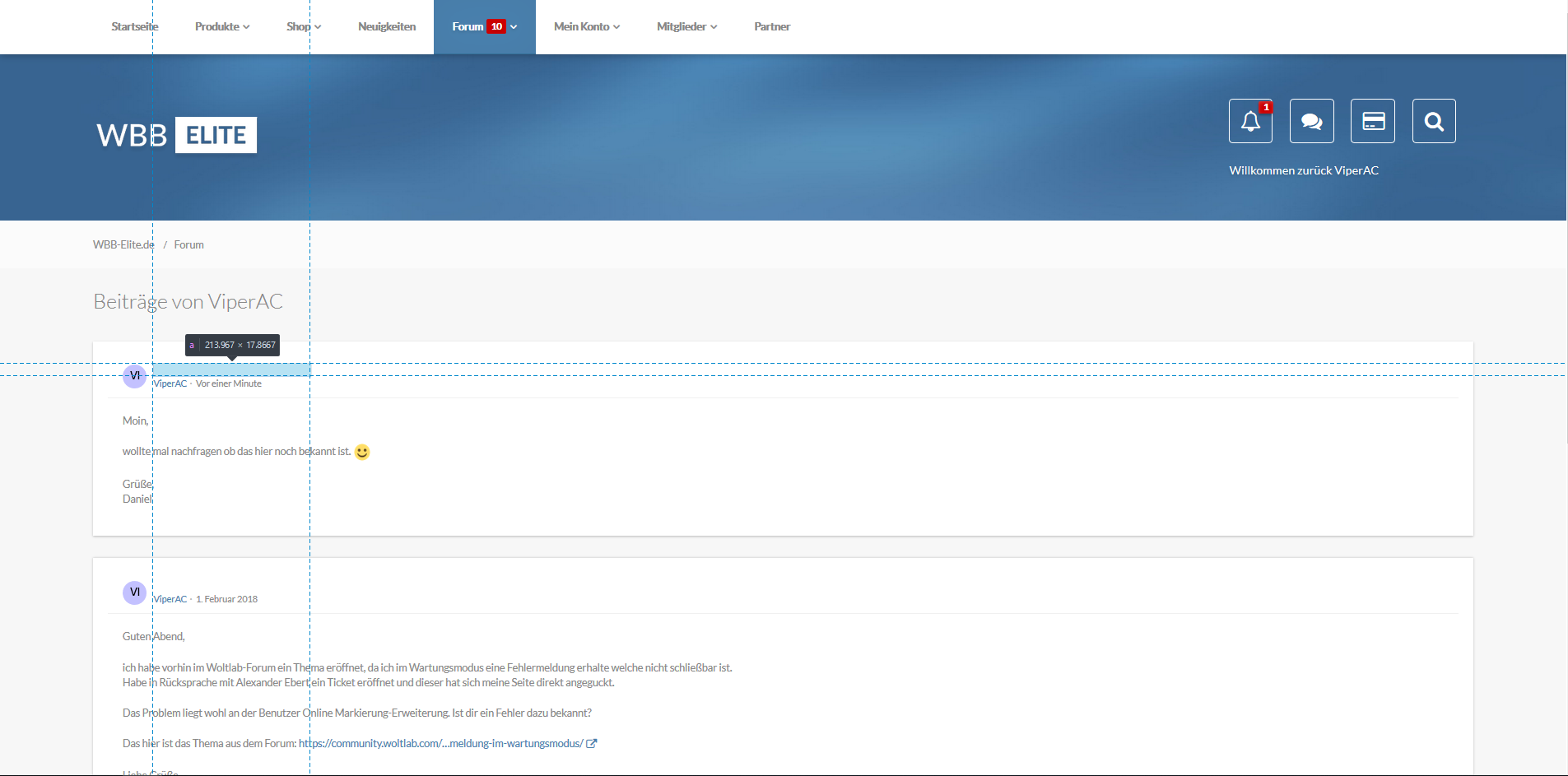Open the Partner menu item
This screenshot has width=1568, height=776.
tap(771, 27)
